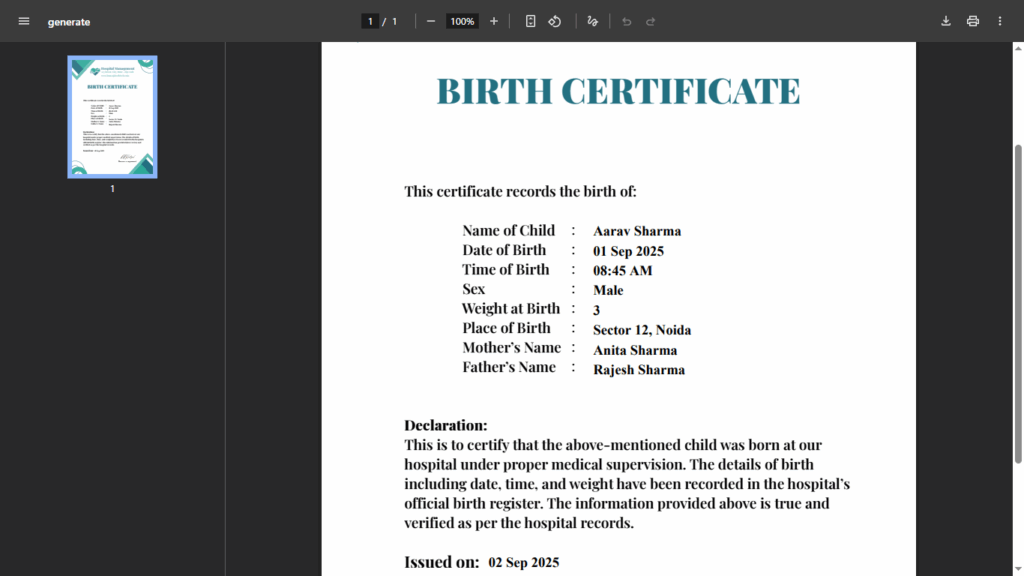The width and height of the screenshot is (1024, 576).
Task: Download the PDF file
Action: [x=946, y=21]
